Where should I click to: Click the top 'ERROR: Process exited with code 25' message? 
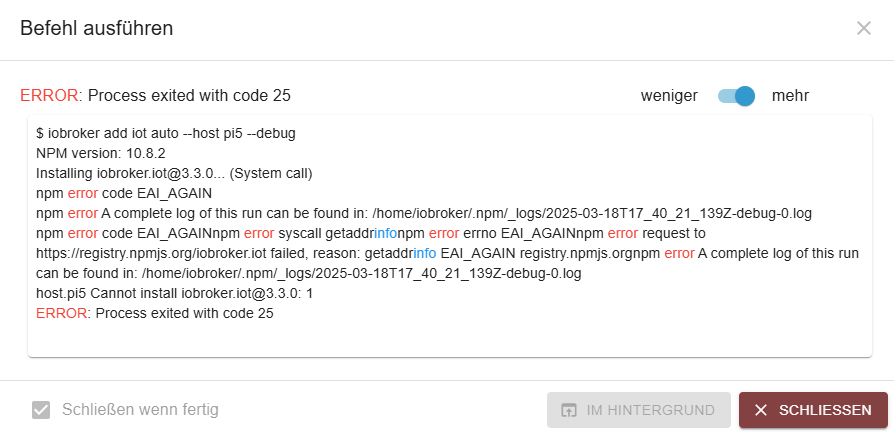(155, 96)
